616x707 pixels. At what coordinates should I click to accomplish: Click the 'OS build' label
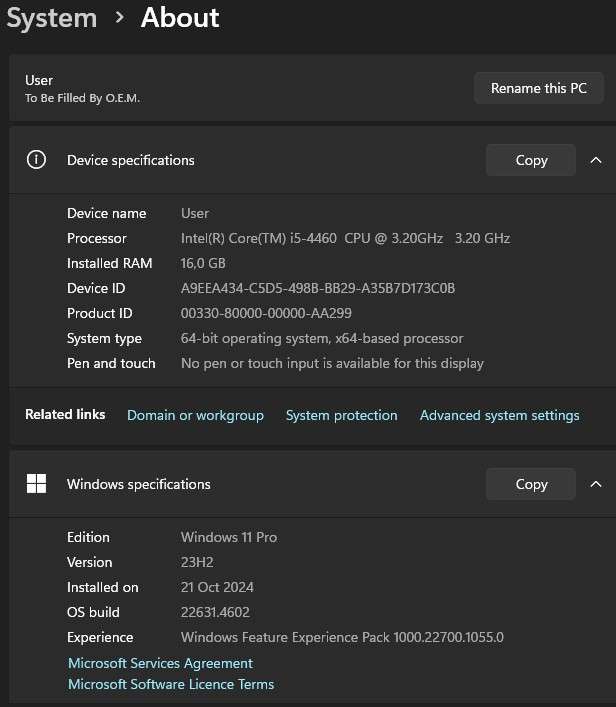tap(93, 612)
